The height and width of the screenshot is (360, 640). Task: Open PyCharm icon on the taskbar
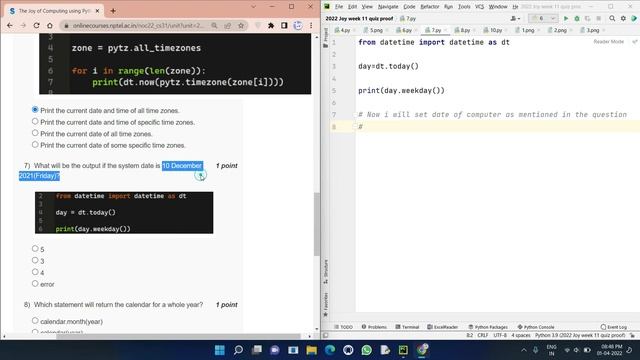(403, 350)
